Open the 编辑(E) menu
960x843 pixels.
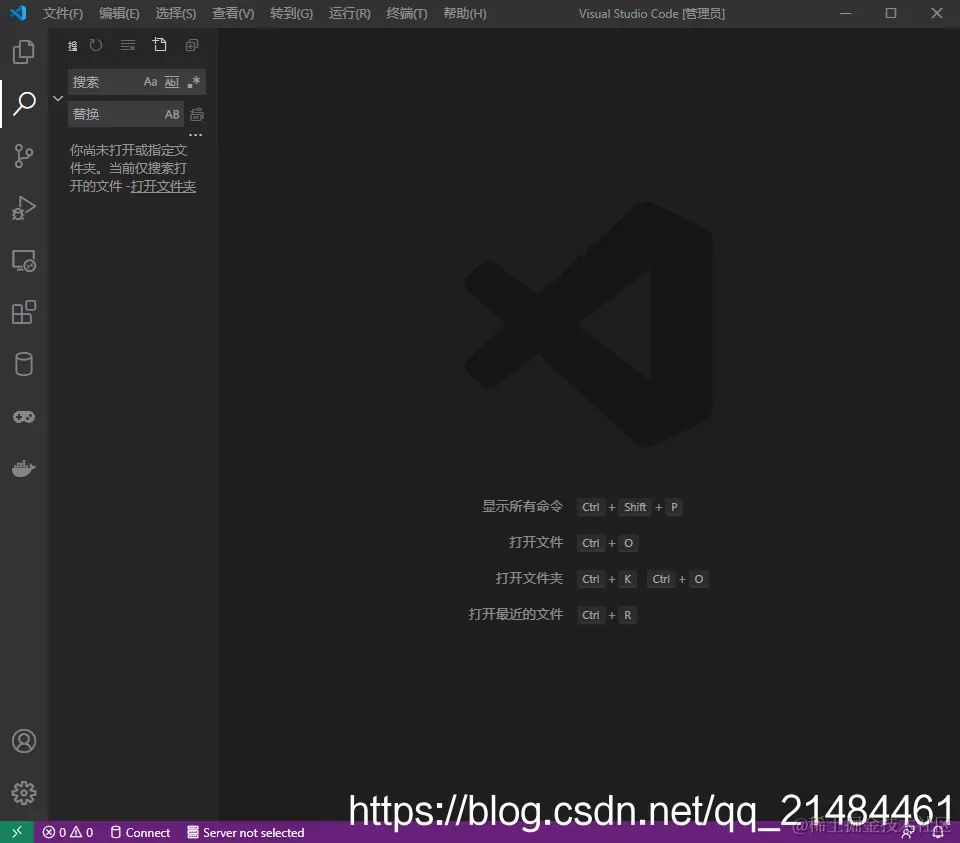pyautogui.click(x=119, y=13)
